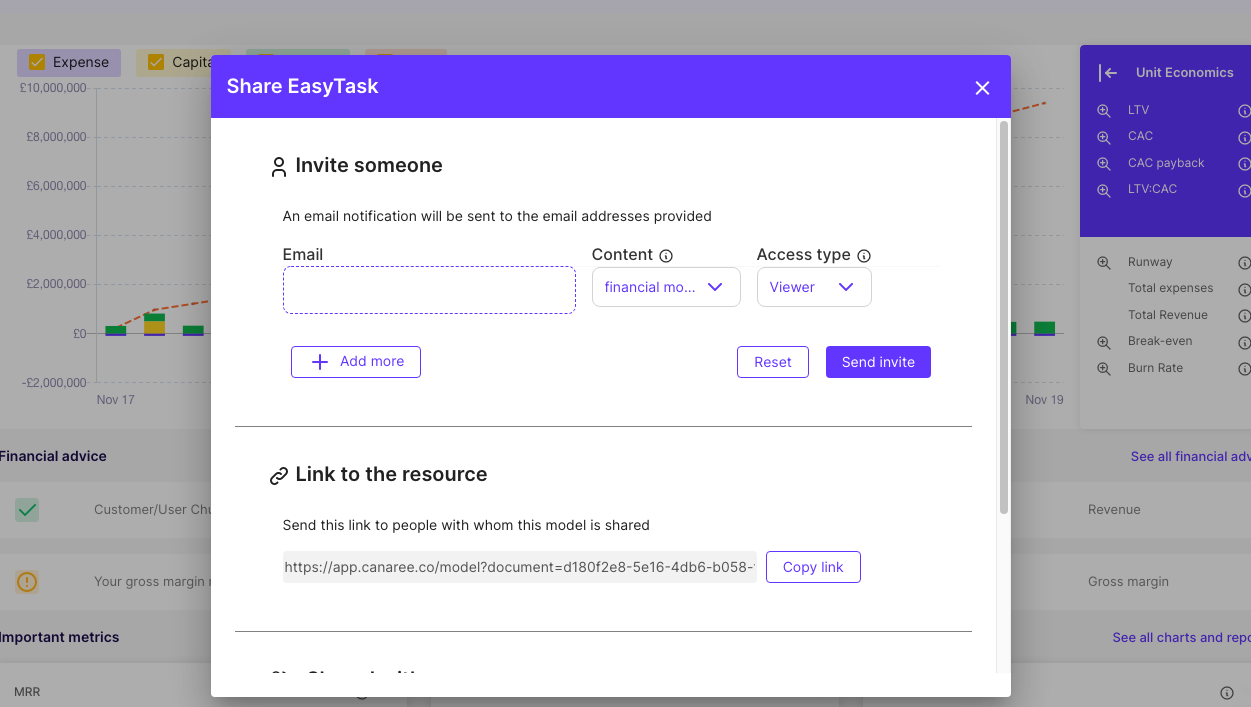The width and height of the screenshot is (1251, 707).
Task: Zoom into the CAC payback metric
Action: tap(1104, 164)
